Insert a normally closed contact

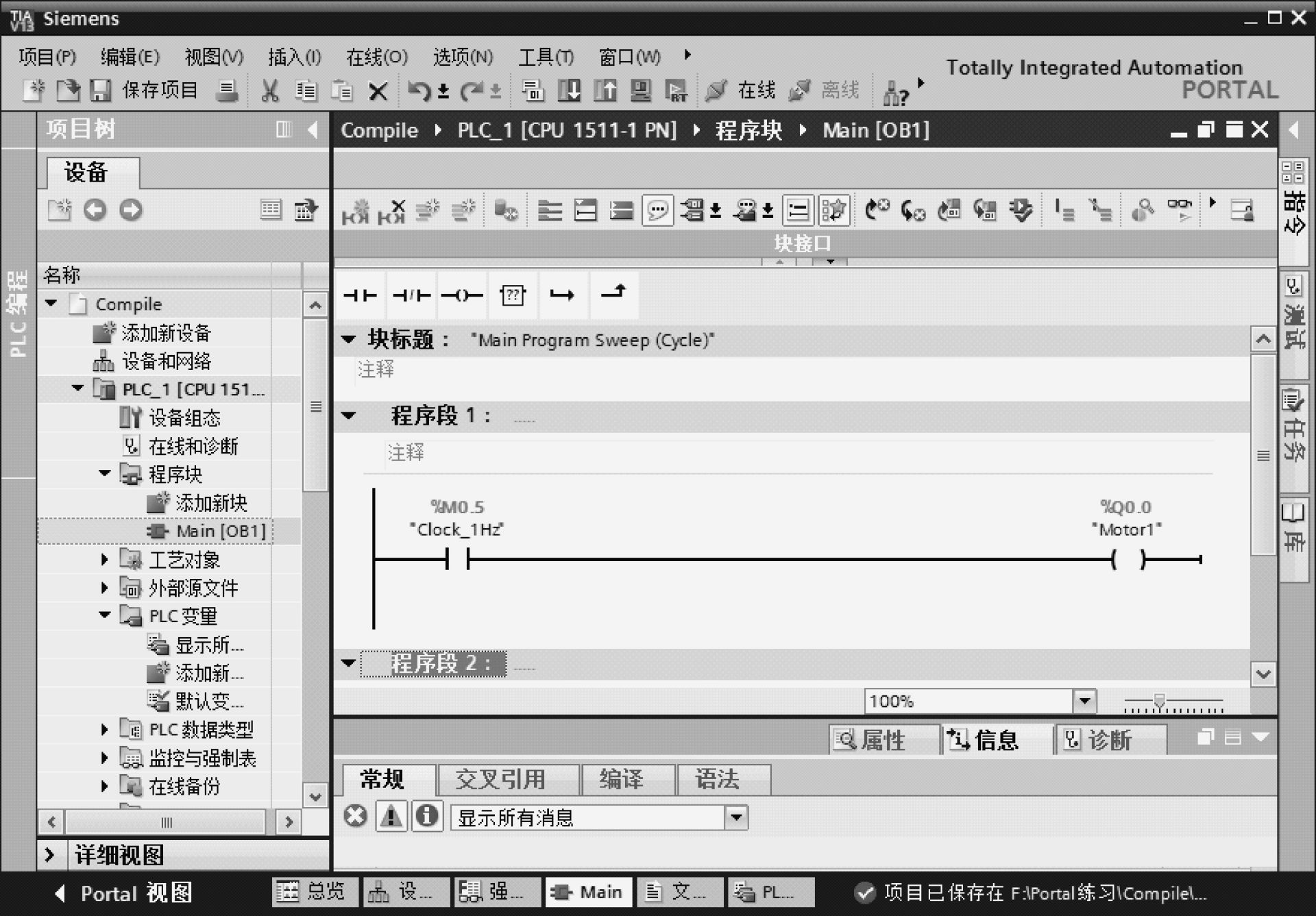(411, 295)
